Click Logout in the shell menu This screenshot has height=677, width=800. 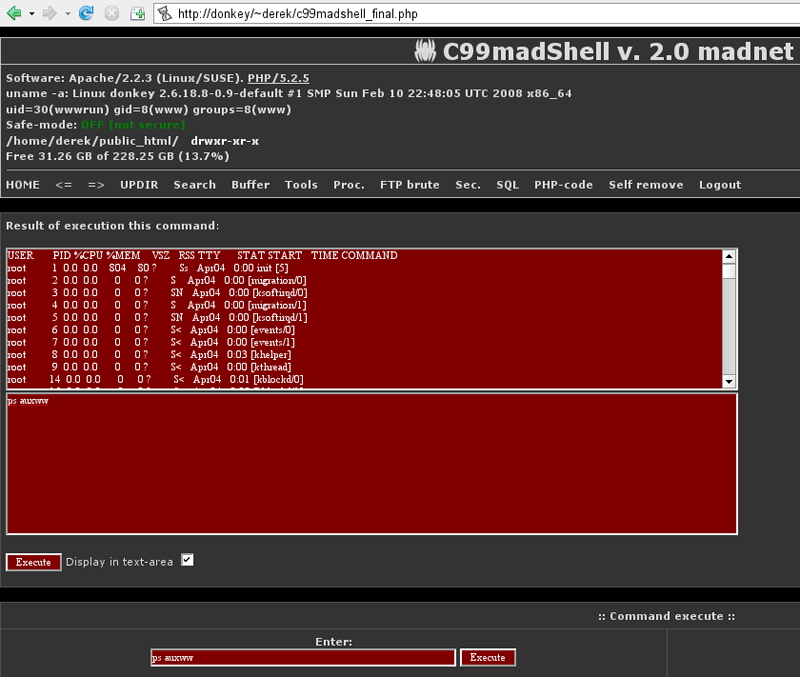pyautogui.click(x=720, y=185)
